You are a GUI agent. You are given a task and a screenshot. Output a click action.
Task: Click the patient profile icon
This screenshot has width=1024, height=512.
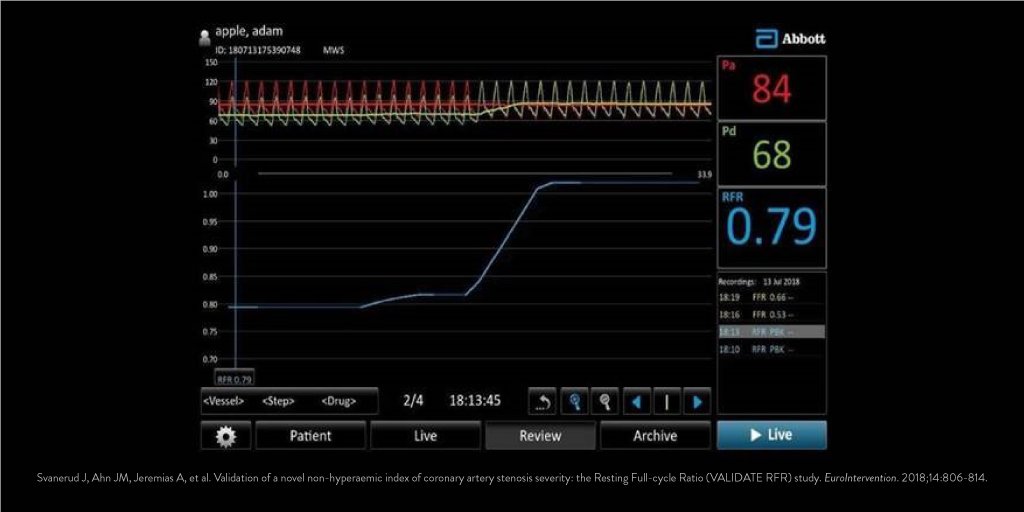204,37
